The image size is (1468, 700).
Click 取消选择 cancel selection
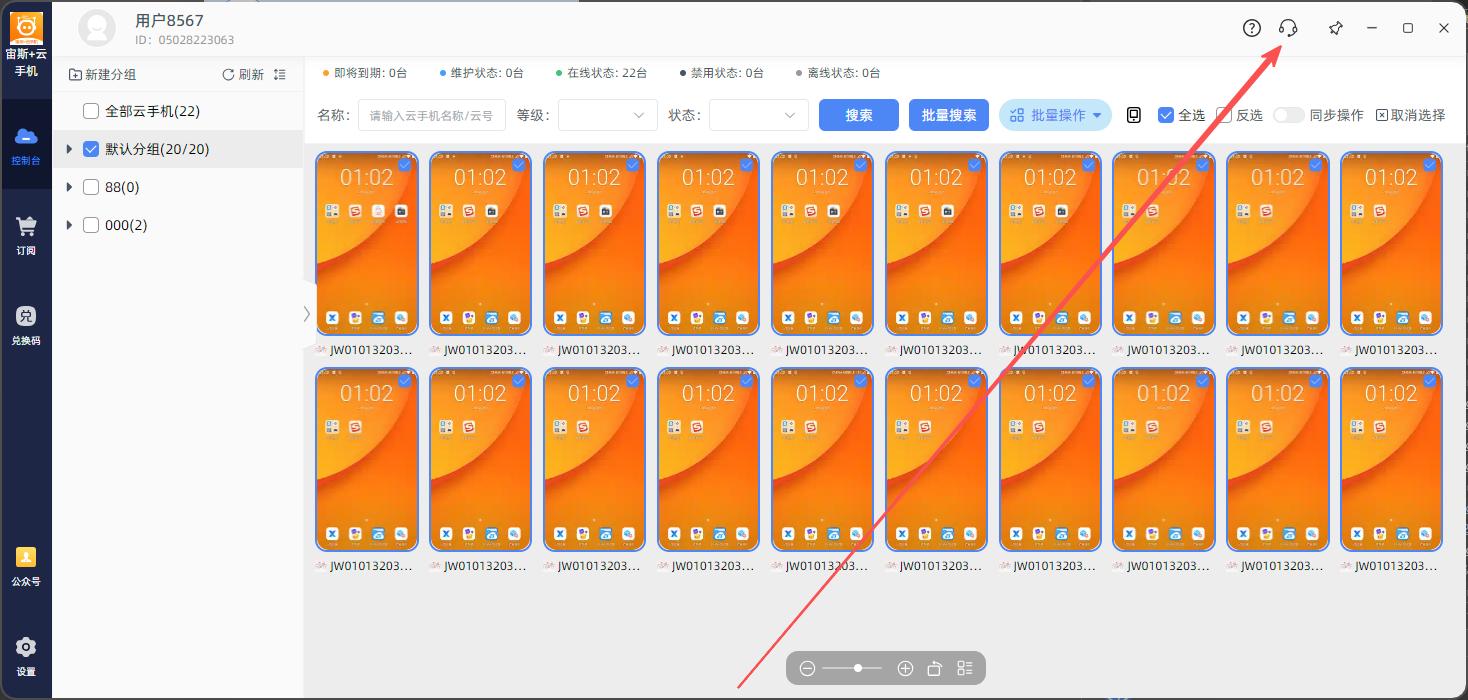click(x=1410, y=115)
